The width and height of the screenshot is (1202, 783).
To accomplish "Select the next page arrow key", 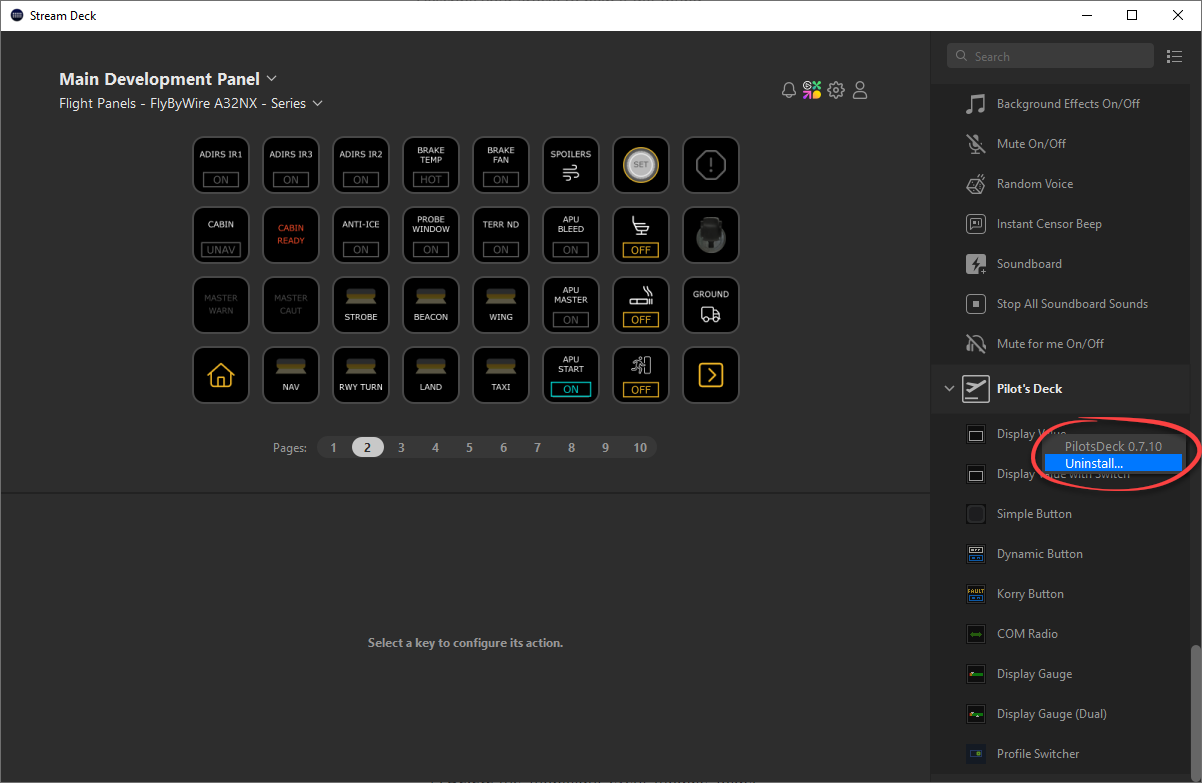I will click(711, 375).
